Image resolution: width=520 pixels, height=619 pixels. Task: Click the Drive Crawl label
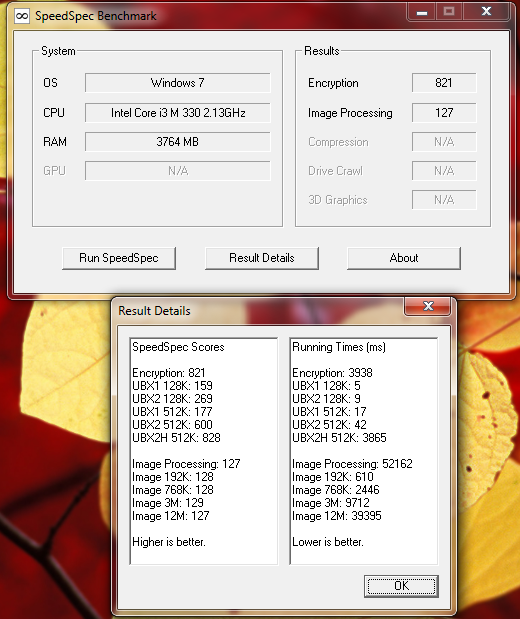point(335,171)
